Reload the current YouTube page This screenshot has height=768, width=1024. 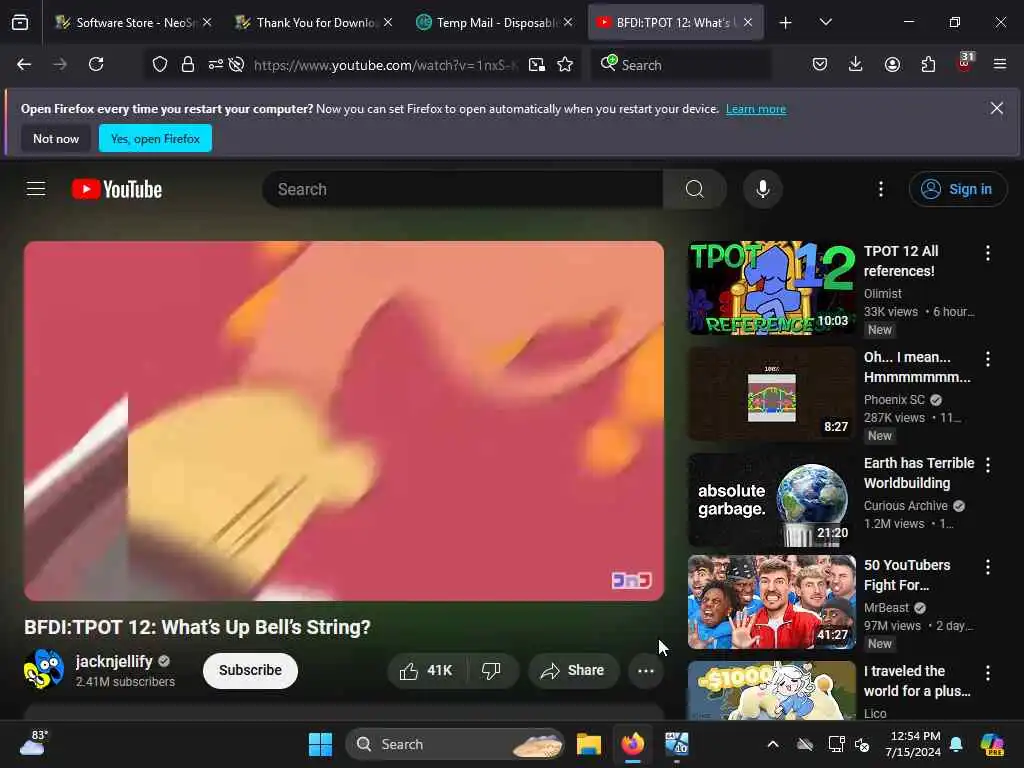tap(96, 64)
